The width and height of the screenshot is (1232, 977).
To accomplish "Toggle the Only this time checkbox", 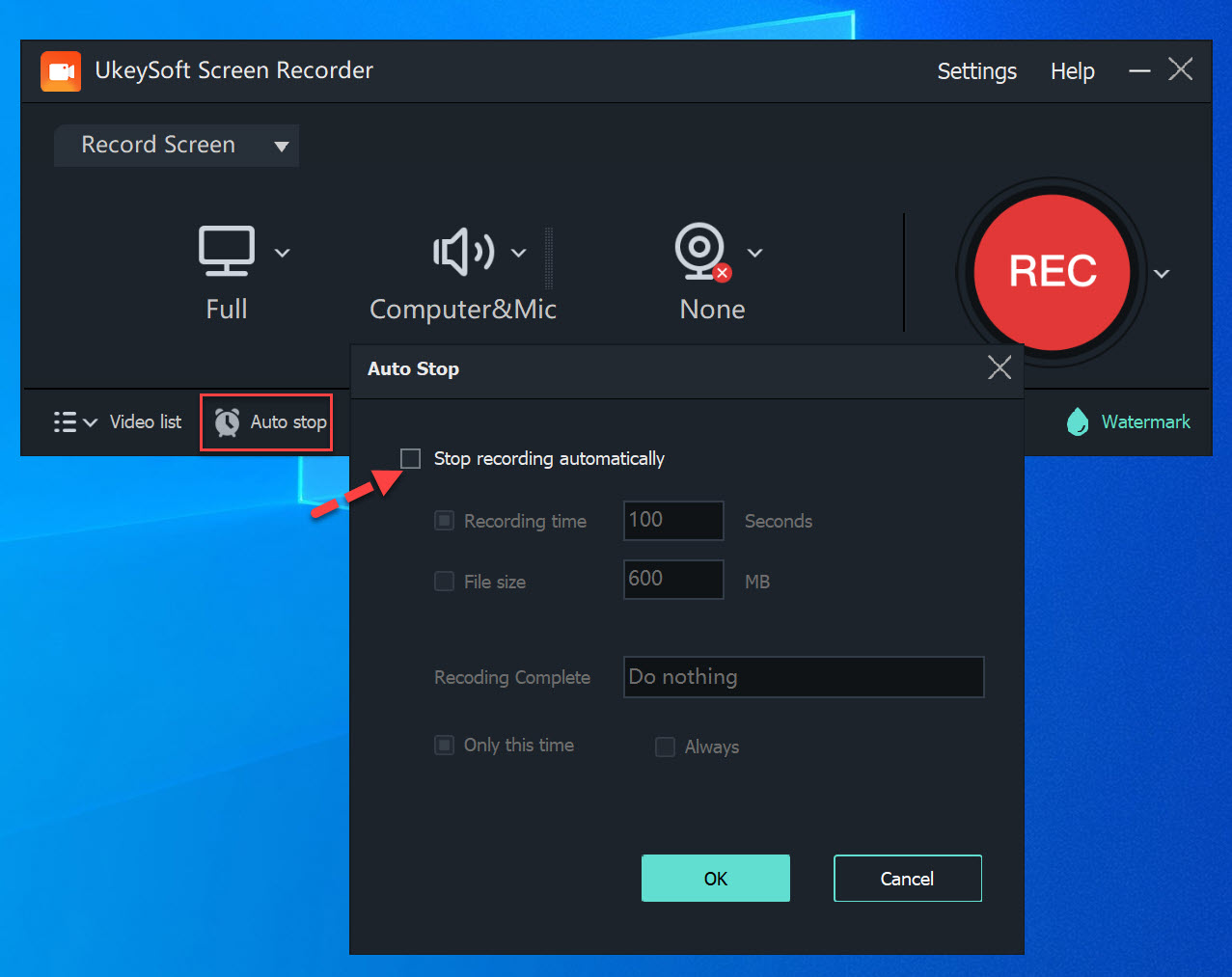I will pyautogui.click(x=444, y=745).
